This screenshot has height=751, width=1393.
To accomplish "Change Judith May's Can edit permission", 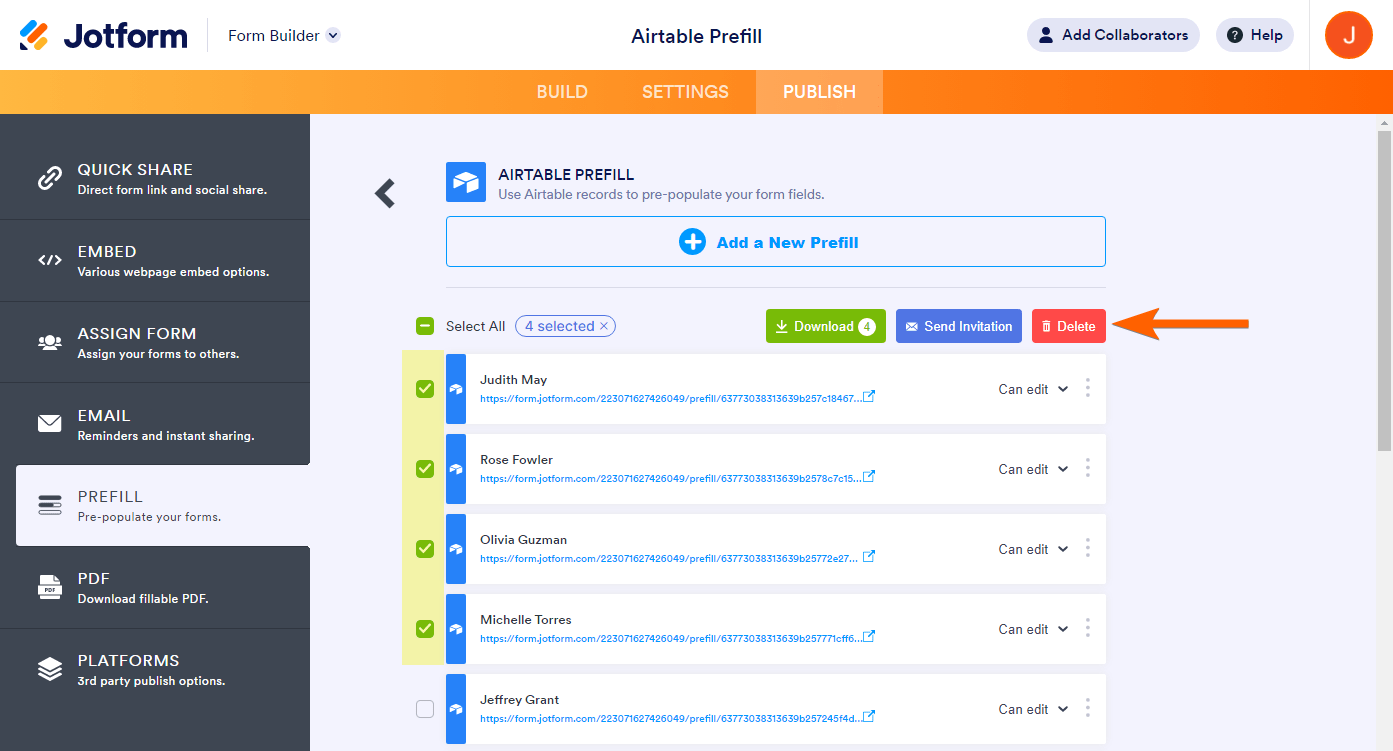I will point(1033,389).
